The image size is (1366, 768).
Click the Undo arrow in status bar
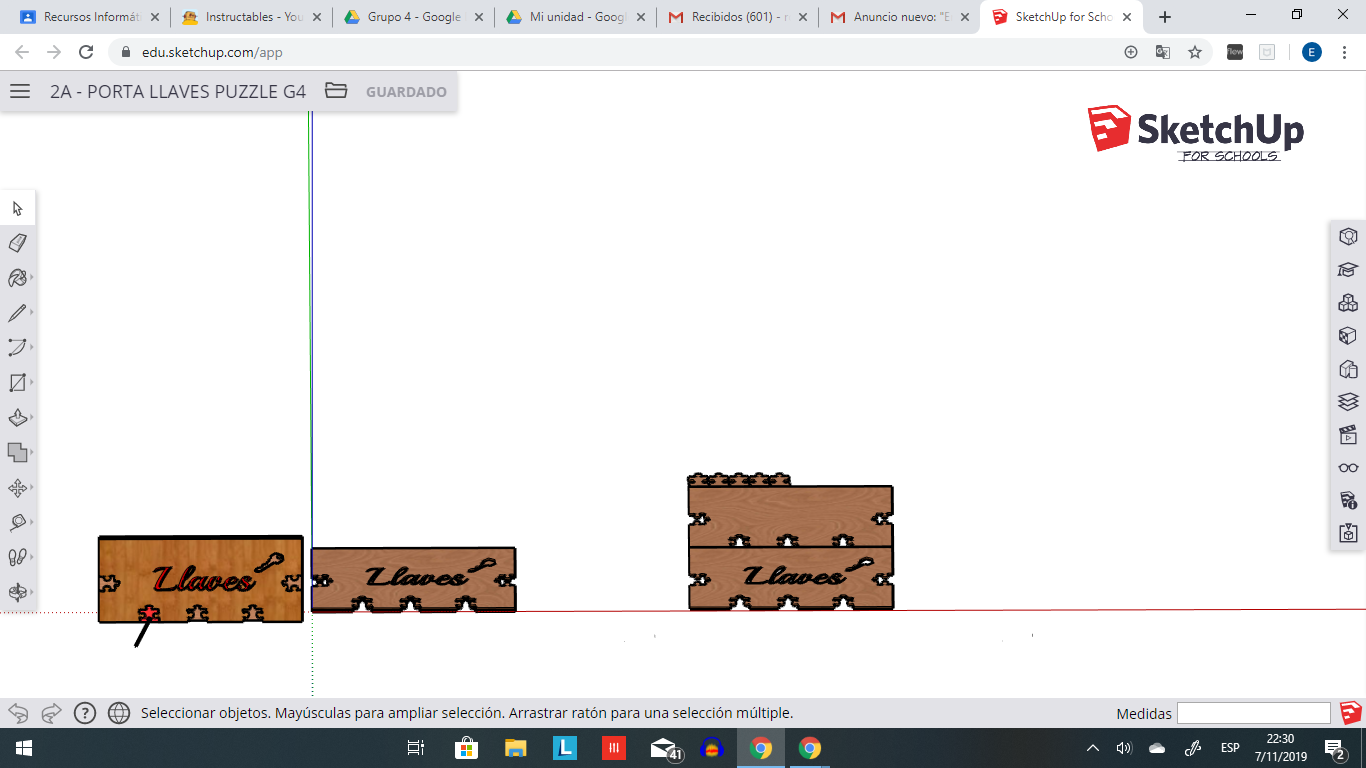pos(18,713)
